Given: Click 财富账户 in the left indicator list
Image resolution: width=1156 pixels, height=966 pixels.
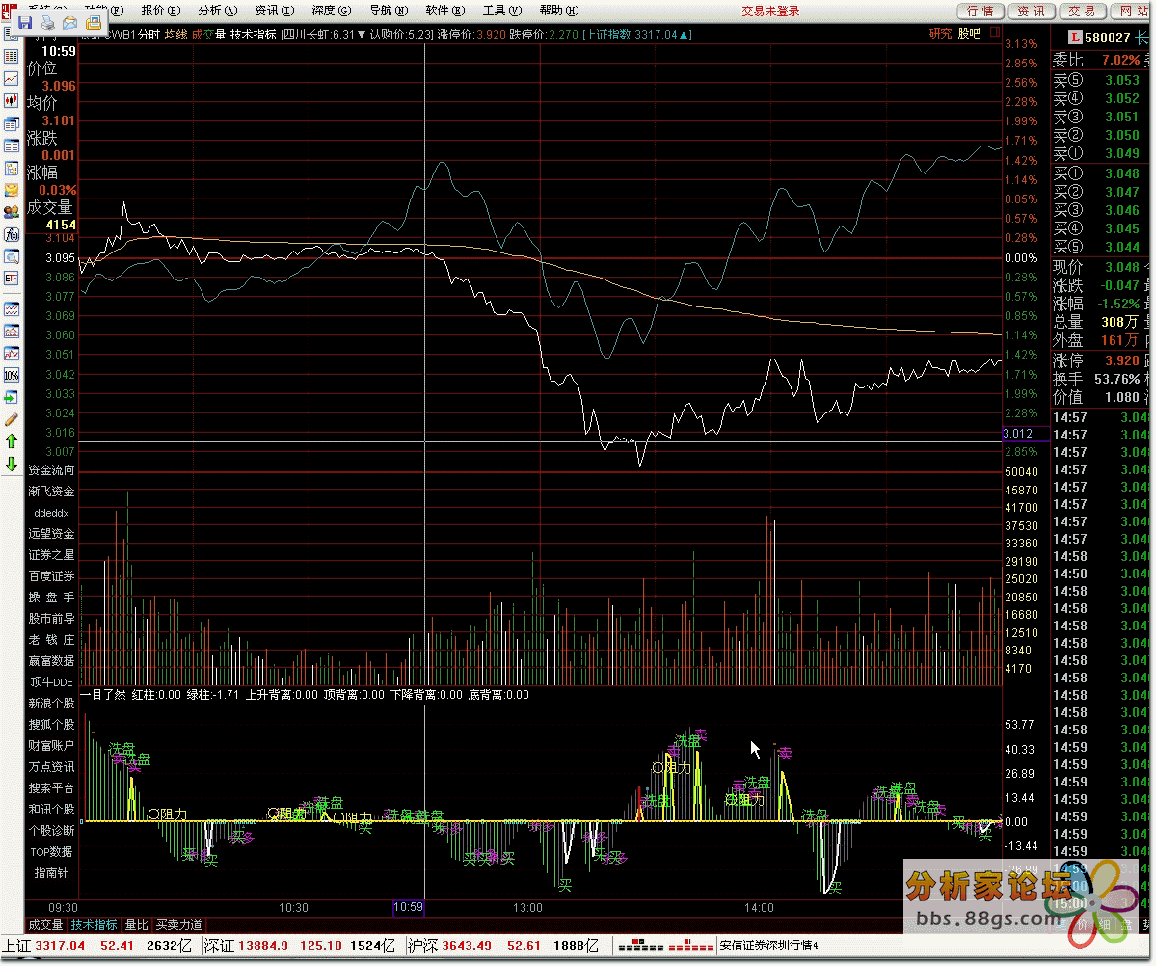Looking at the screenshot, I should pyautogui.click(x=52, y=746).
